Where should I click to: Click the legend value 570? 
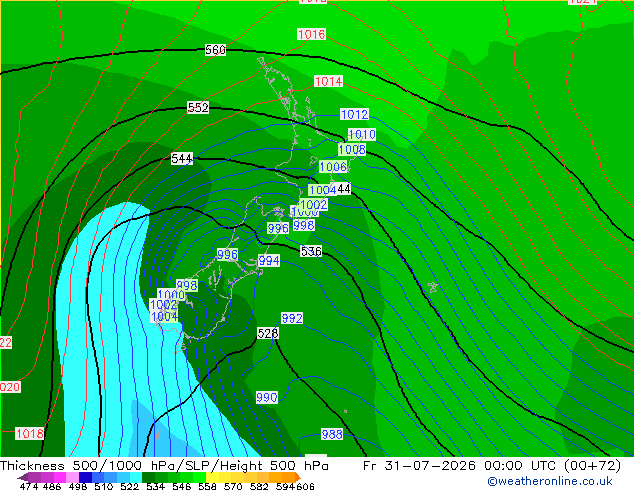(x=233, y=486)
